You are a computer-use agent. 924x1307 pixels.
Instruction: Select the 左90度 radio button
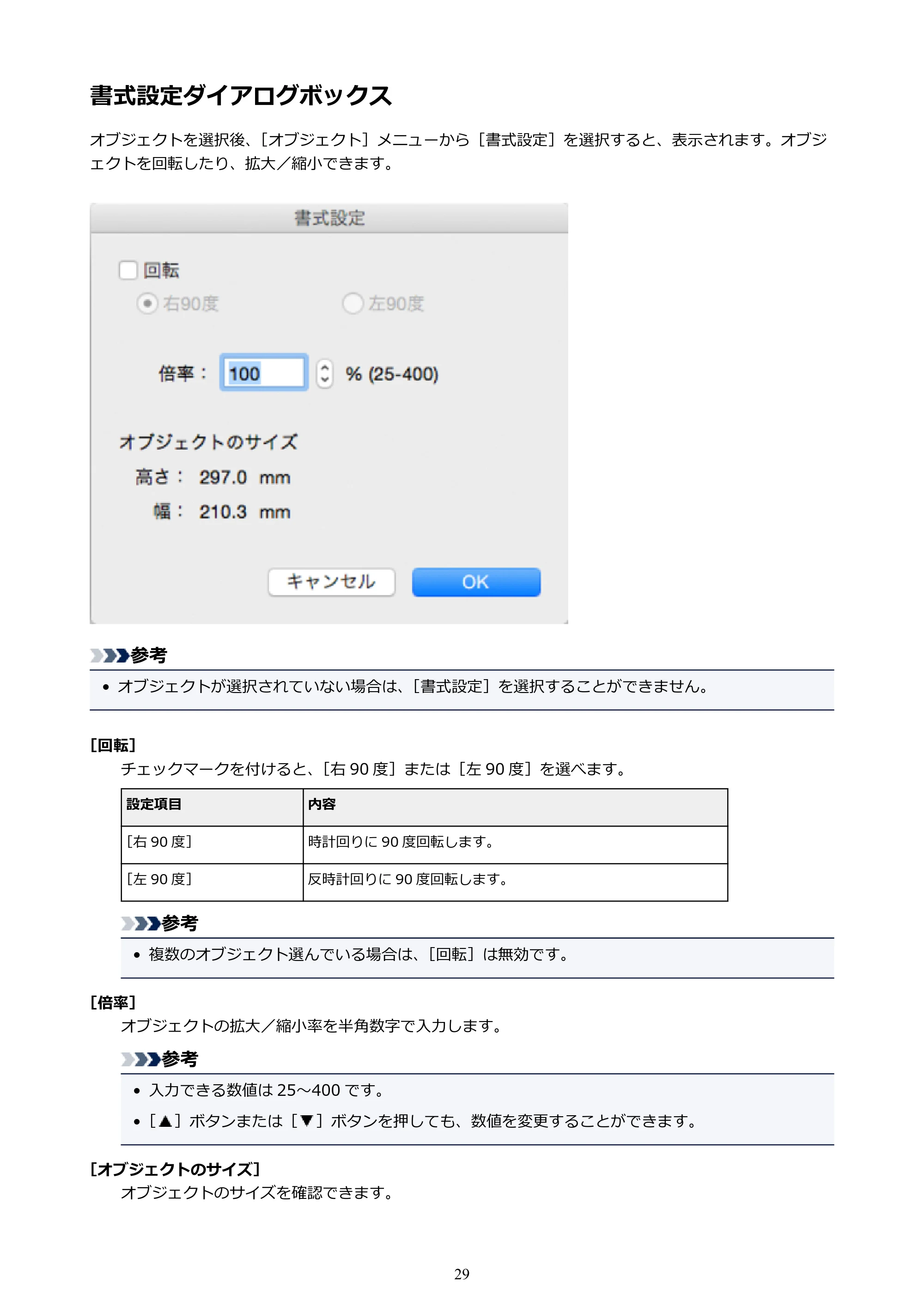(353, 304)
